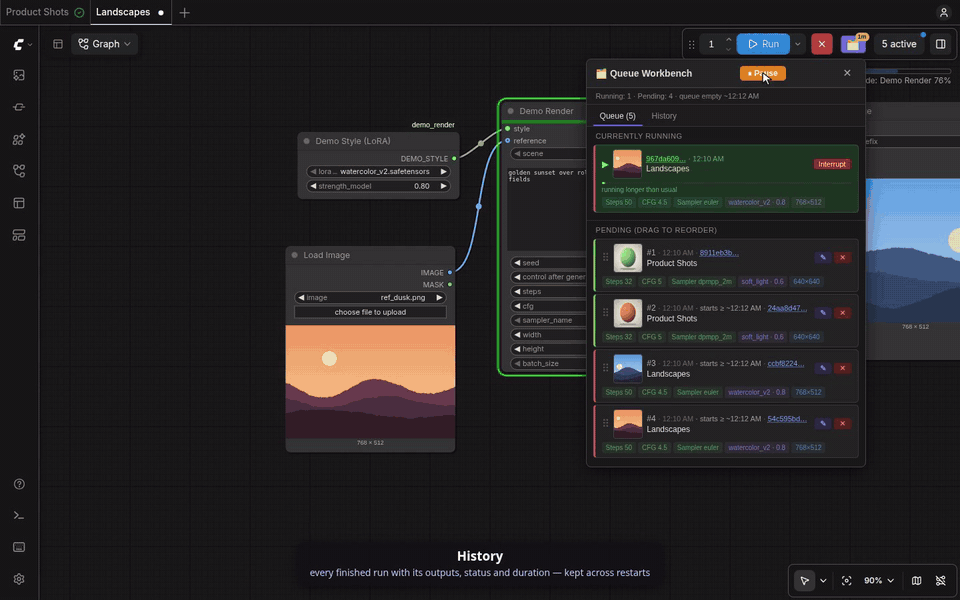Pause the queue in Queue Workbench

click(763, 73)
